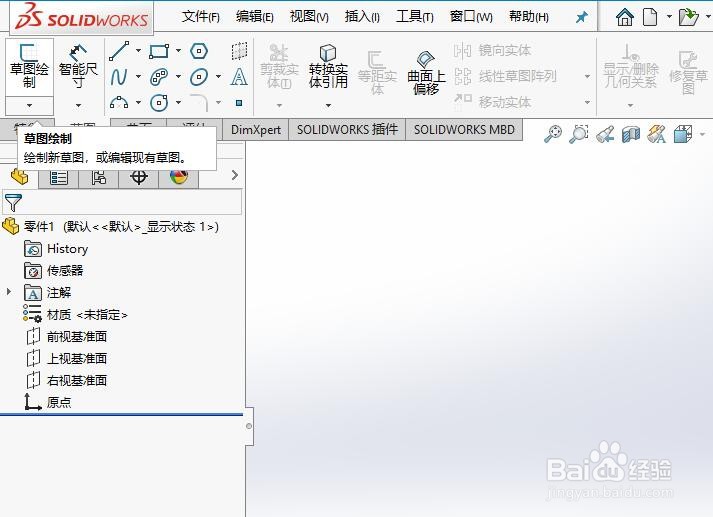Select the Smart Dimension (智能尺寸) tool

point(78,67)
